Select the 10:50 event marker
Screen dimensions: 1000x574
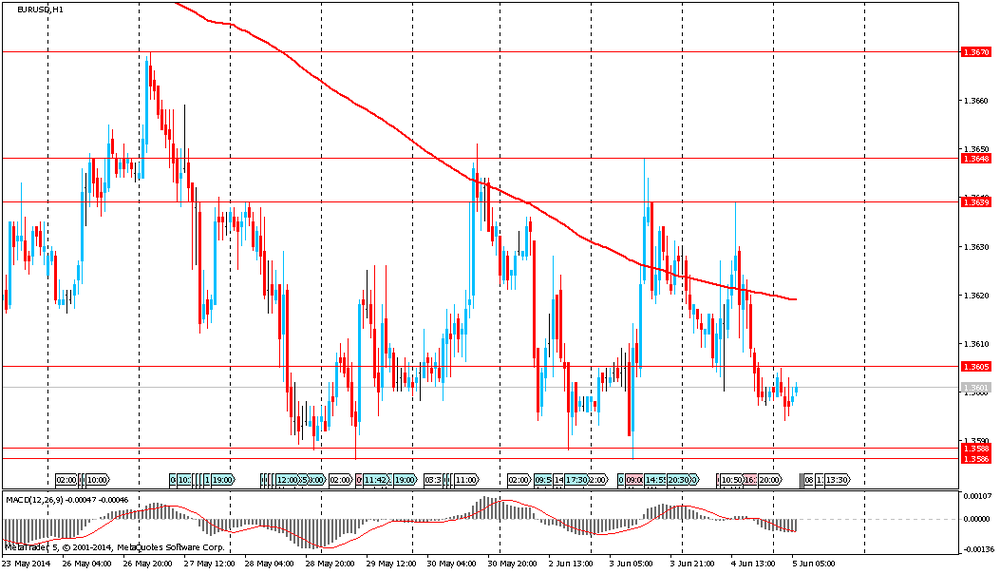click(x=731, y=480)
